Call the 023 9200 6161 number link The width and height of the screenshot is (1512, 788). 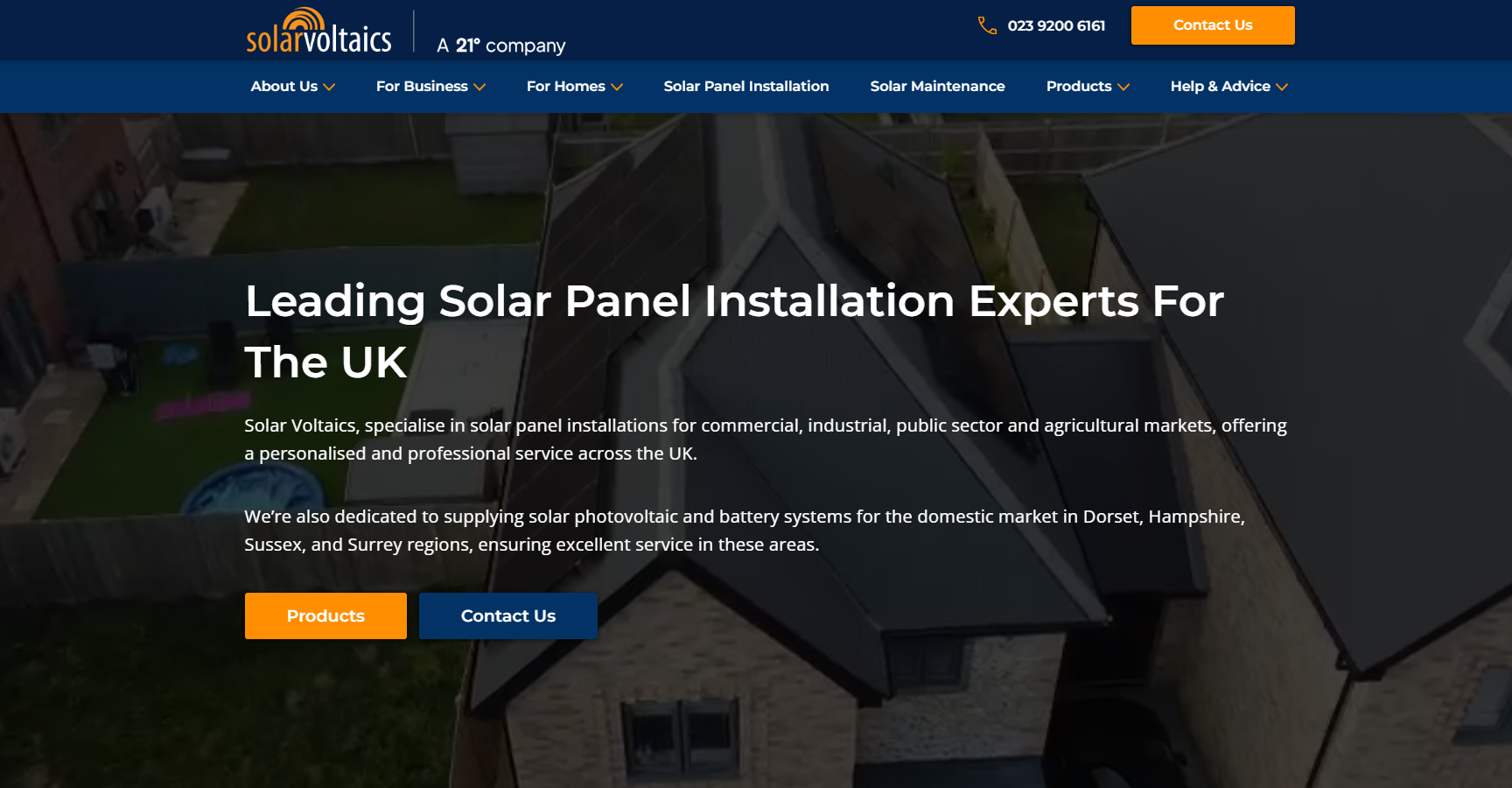click(1056, 25)
